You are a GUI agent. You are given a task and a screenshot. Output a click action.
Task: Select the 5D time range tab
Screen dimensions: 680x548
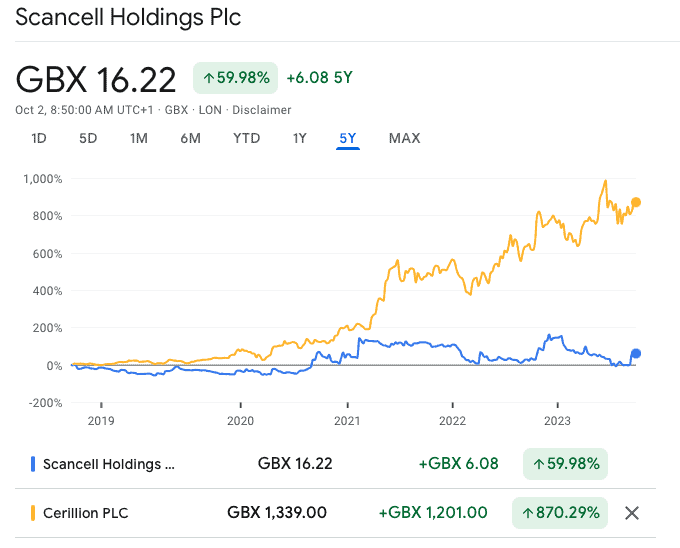pyautogui.click(x=88, y=138)
